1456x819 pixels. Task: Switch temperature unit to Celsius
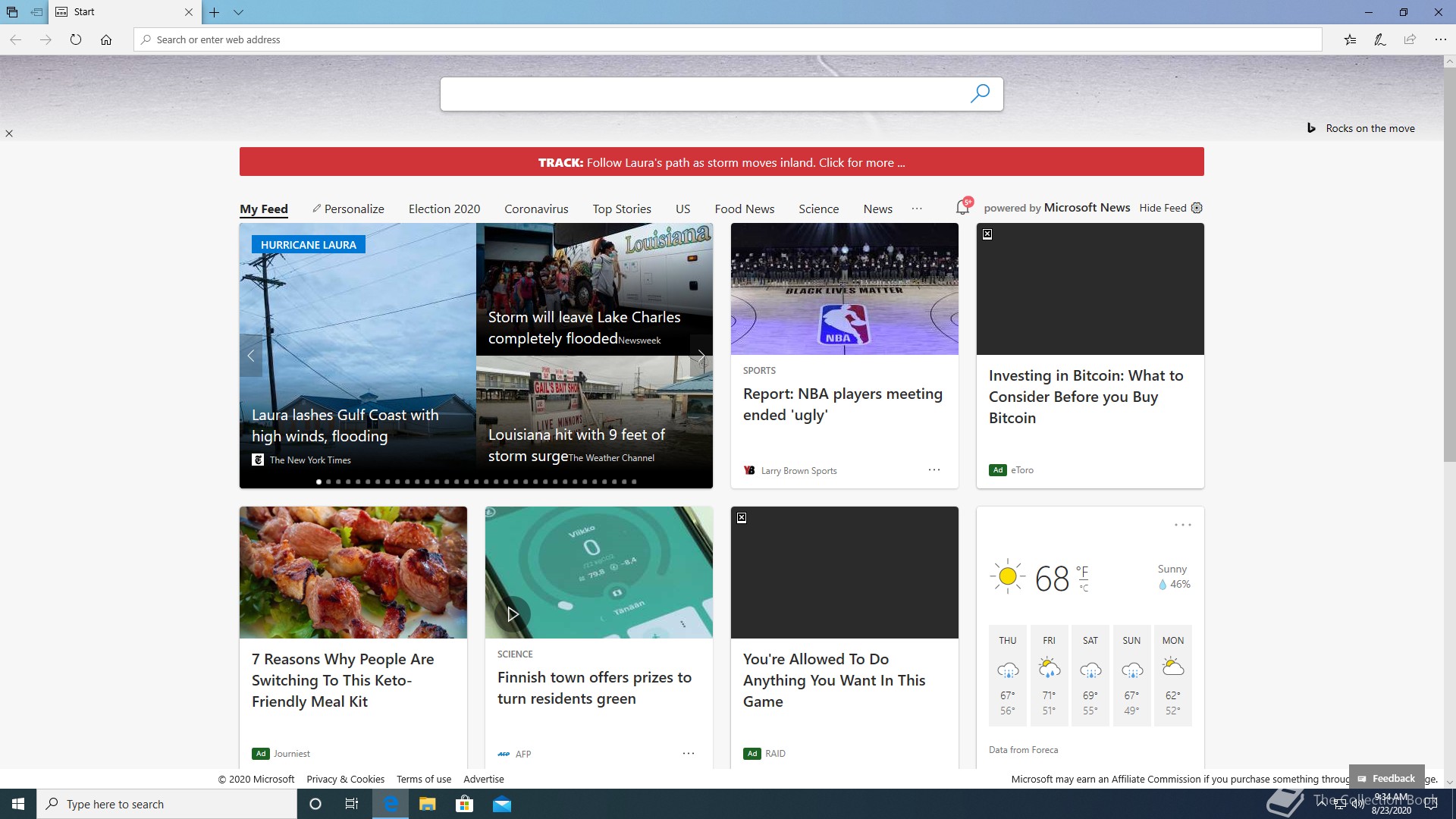[1084, 588]
